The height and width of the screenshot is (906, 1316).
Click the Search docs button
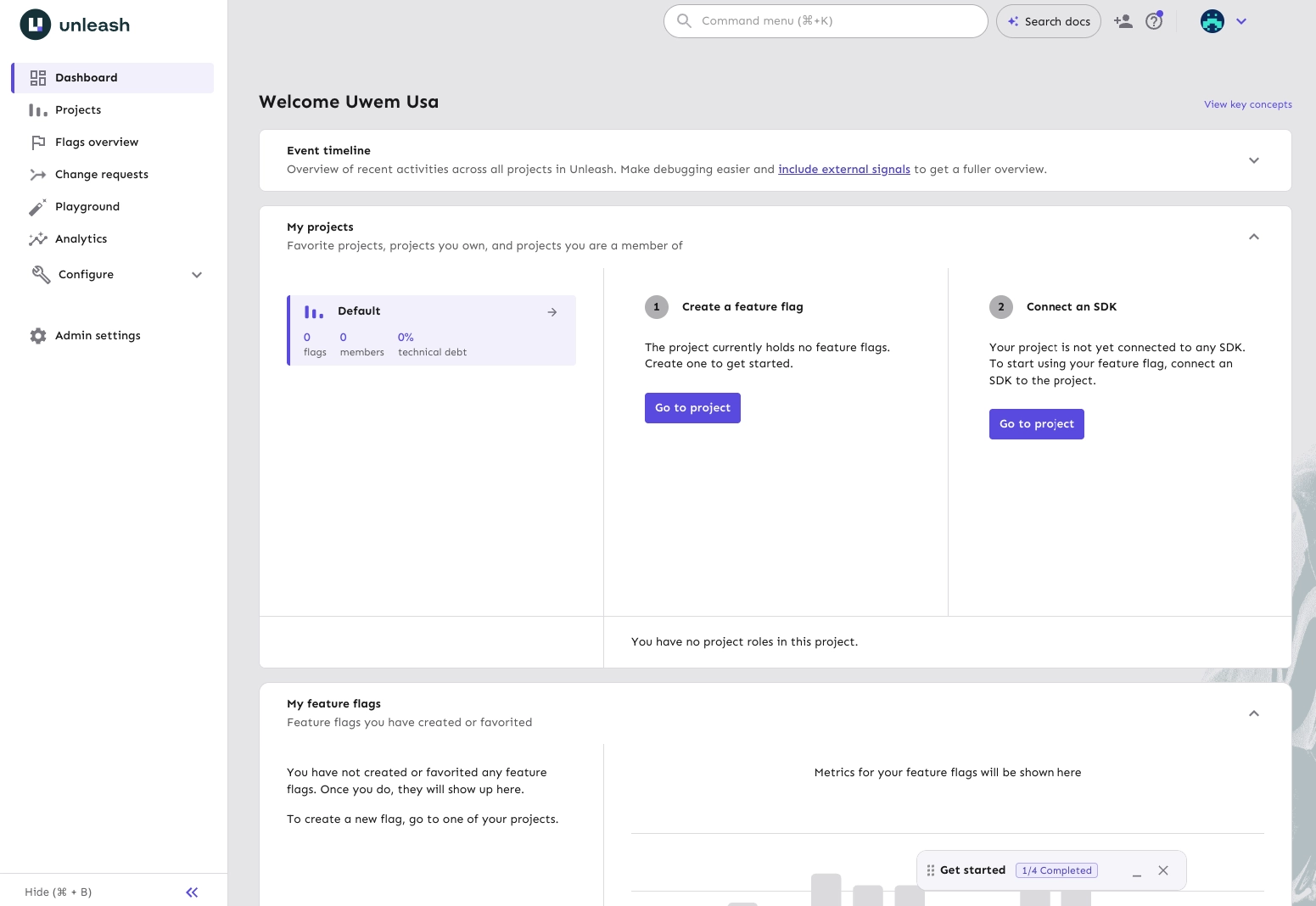point(1049,21)
